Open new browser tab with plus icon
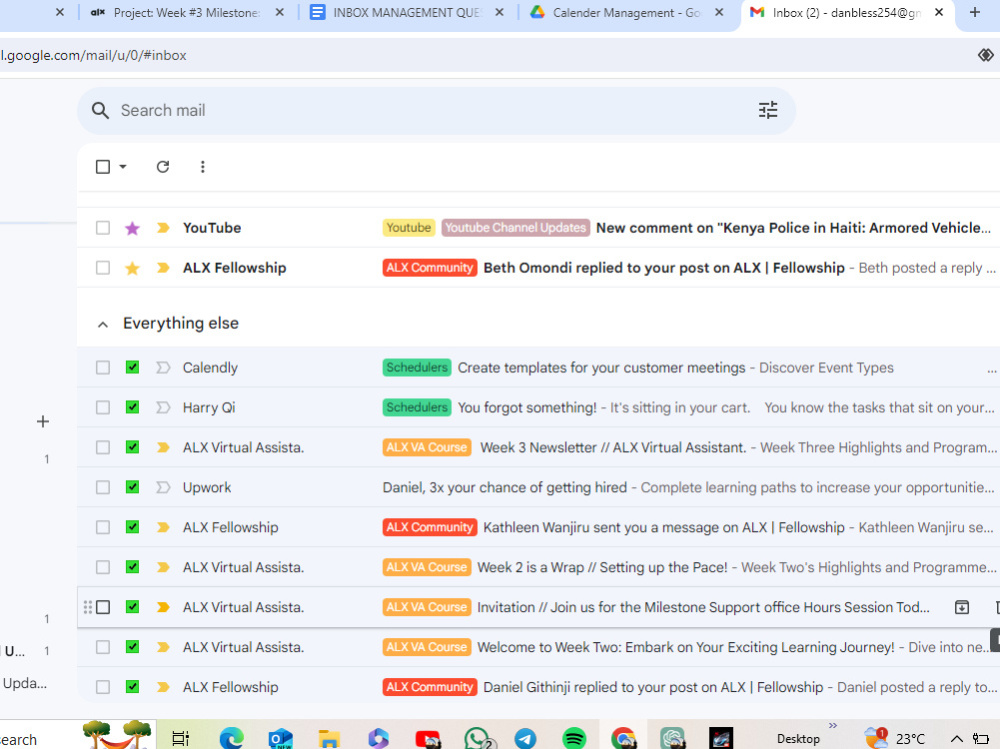 point(974,12)
